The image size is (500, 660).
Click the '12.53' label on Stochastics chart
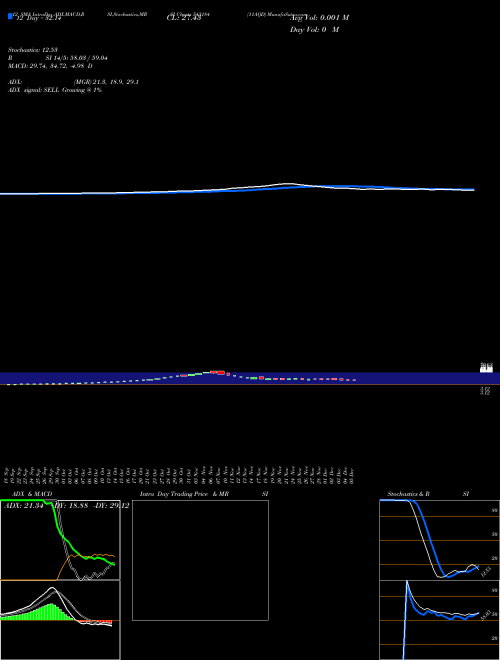click(x=486, y=572)
